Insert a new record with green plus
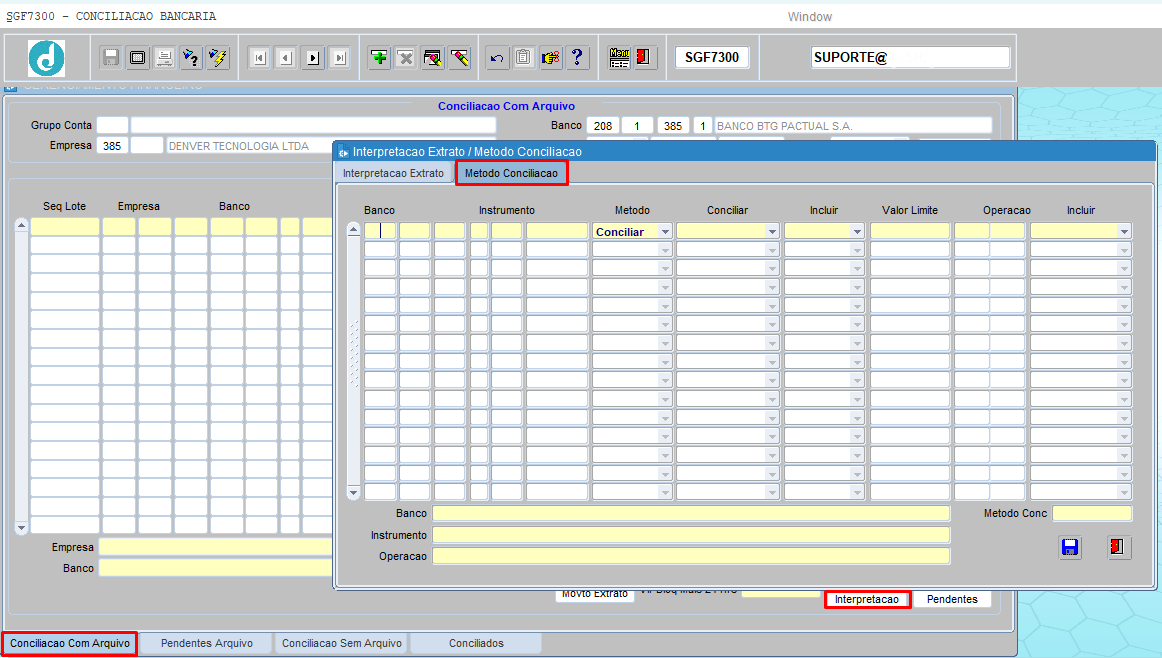 pyautogui.click(x=379, y=57)
